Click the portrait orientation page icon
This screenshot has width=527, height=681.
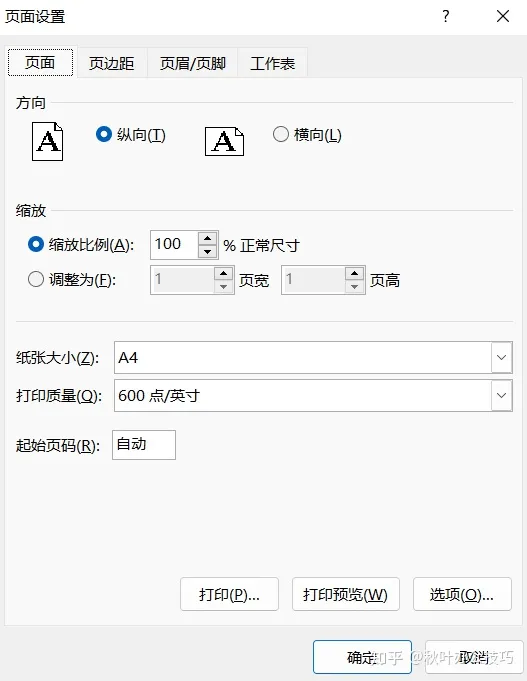click(x=47, y=142)
